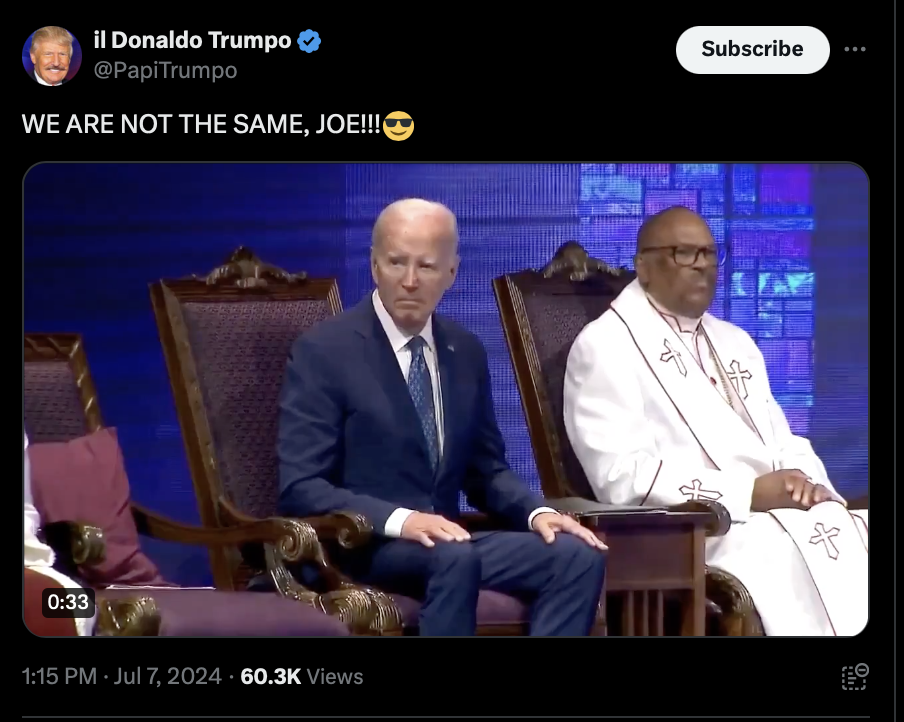Click the reader icon beside the views row

click(854, 677)
